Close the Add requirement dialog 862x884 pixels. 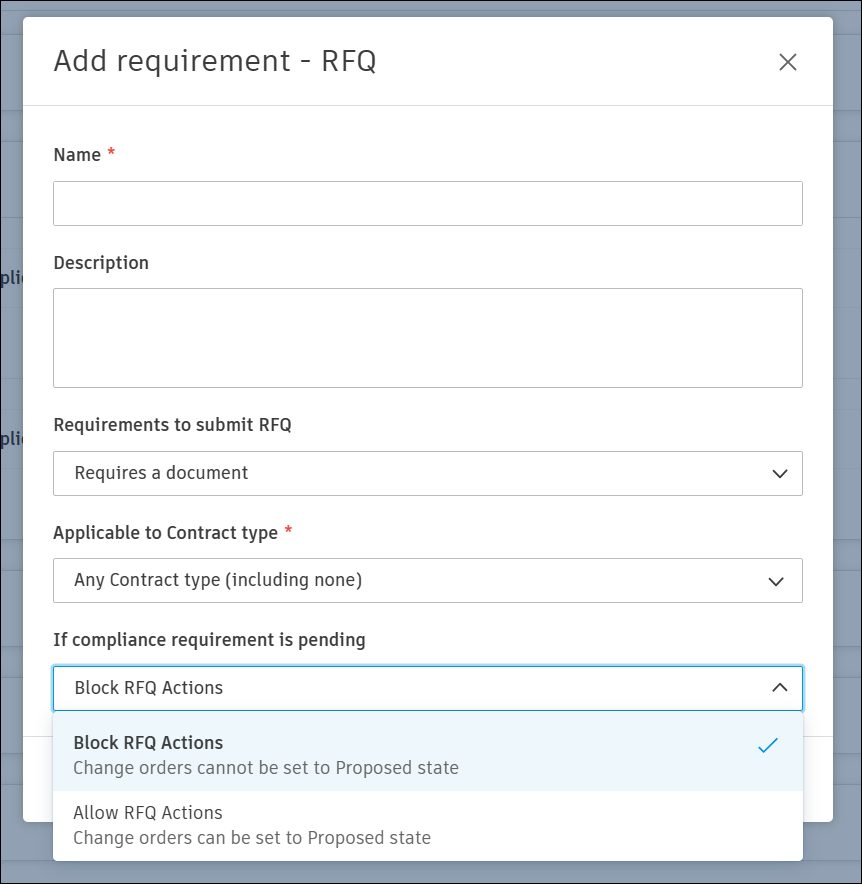tap(788, 62)
